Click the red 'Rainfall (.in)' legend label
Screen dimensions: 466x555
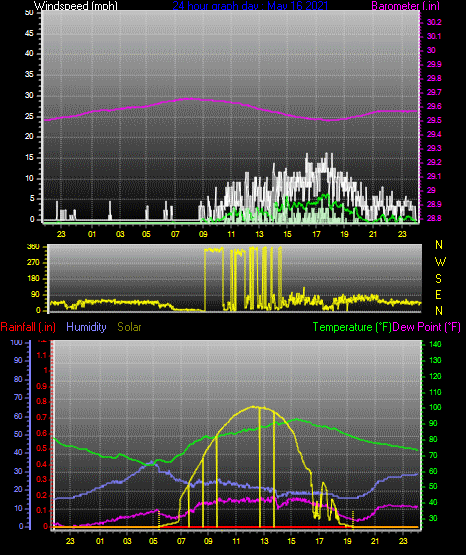[x=28, y=327]
